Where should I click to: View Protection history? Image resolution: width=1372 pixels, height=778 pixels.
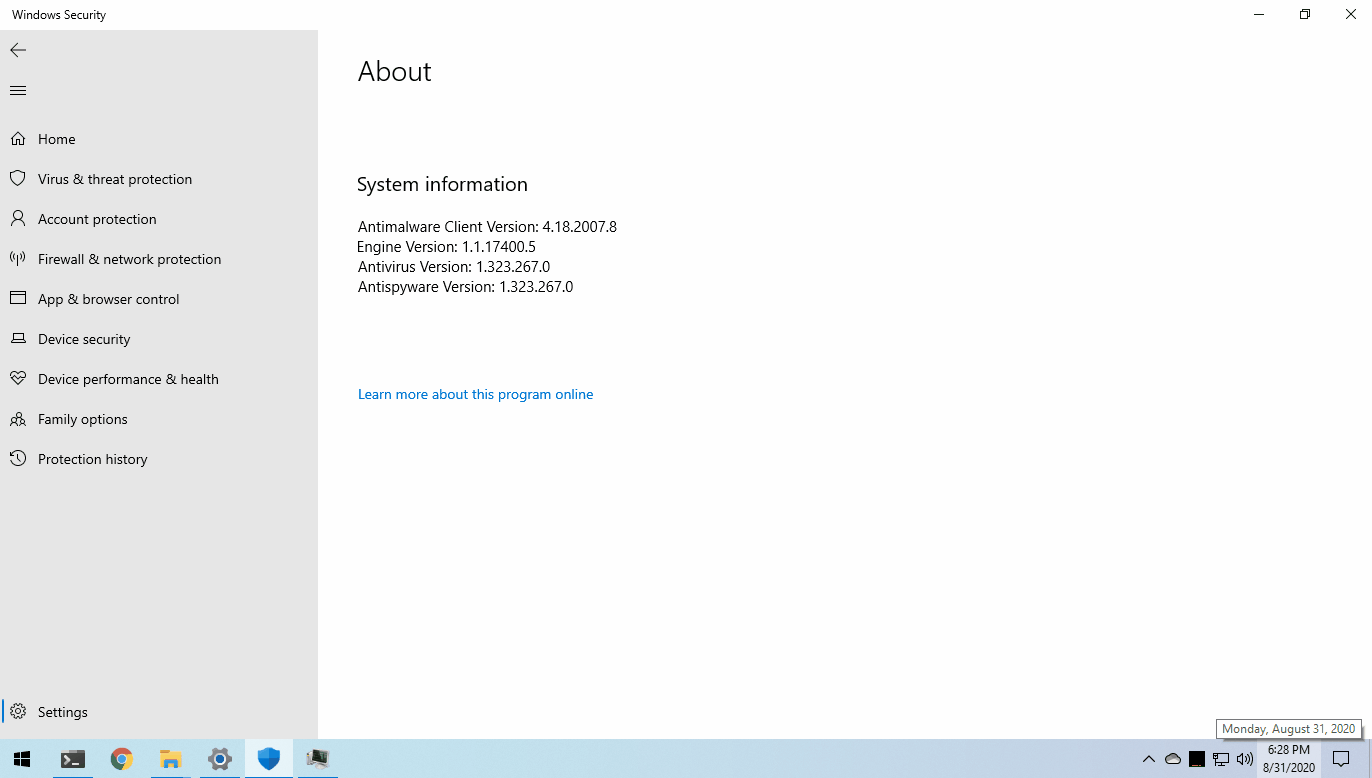coord(159,459)
